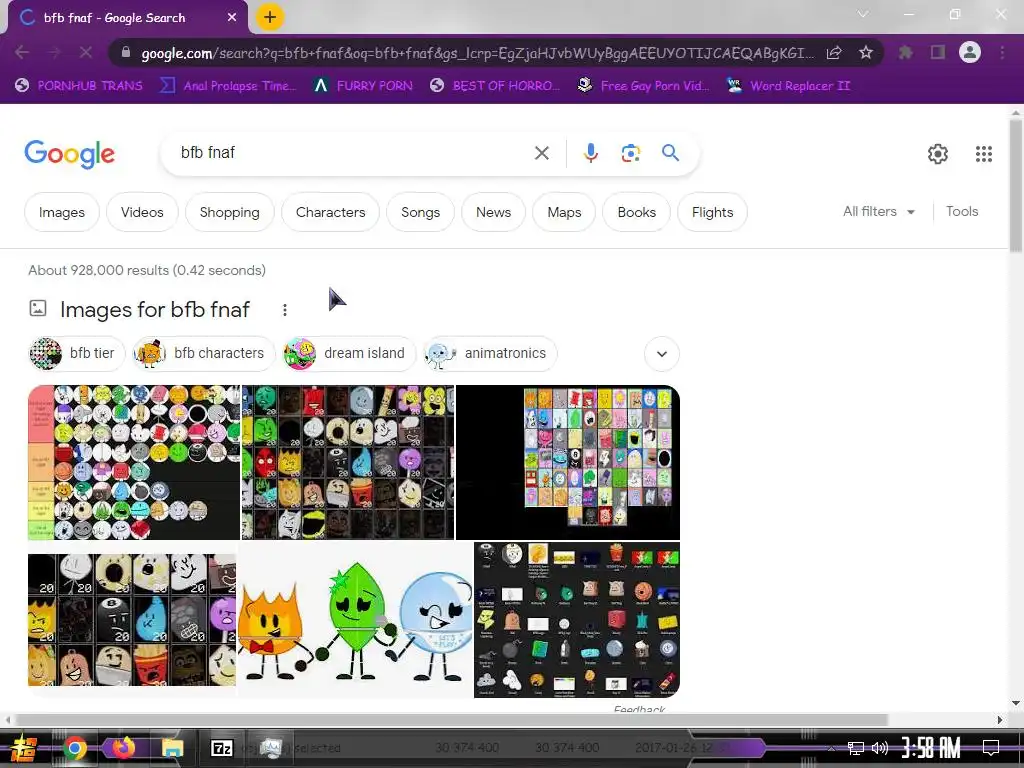The height and width of the screenshot is (768, 1024).
Task: Open Word Replacer II bookmark
Action: tap(789, 86)
